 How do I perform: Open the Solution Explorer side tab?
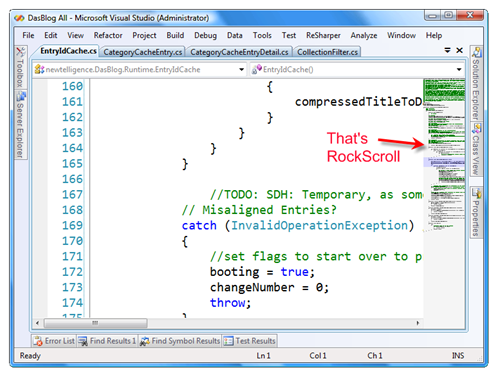(x=476, y=84)
